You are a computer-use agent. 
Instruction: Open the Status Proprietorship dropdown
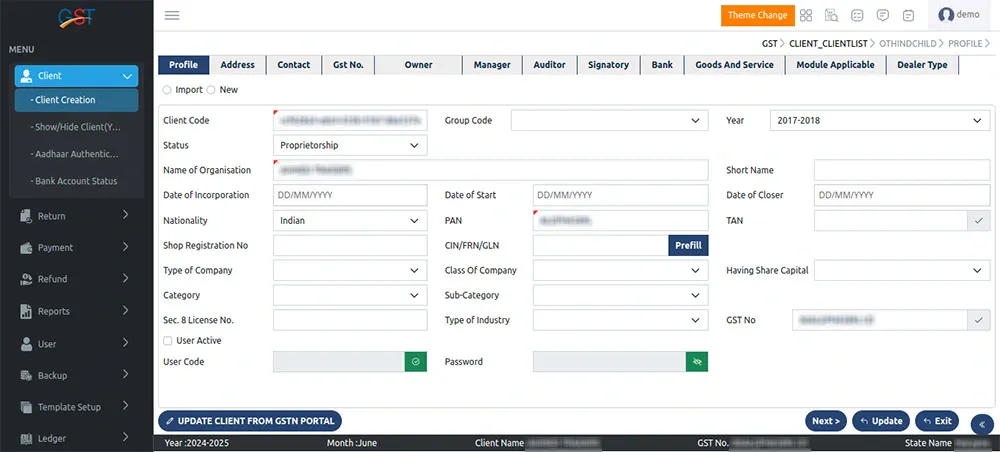[x=350, y=145]
